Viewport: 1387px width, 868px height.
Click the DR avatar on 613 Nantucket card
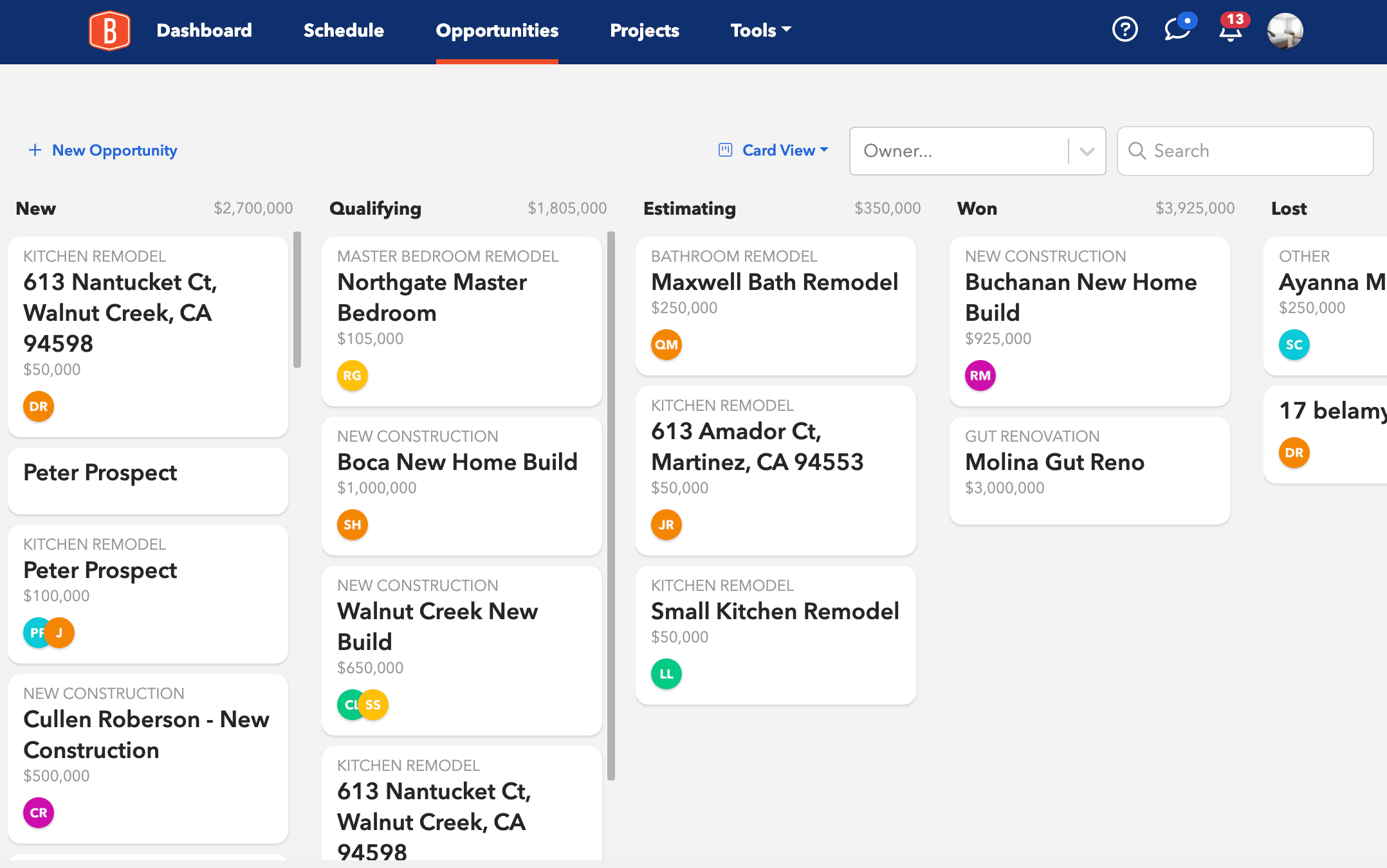tap(39, 406)
